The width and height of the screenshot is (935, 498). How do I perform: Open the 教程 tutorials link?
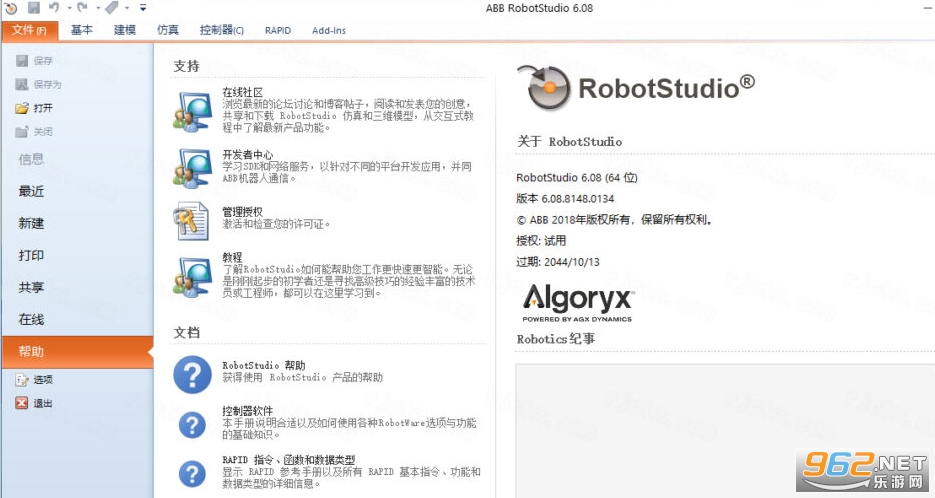233,258
